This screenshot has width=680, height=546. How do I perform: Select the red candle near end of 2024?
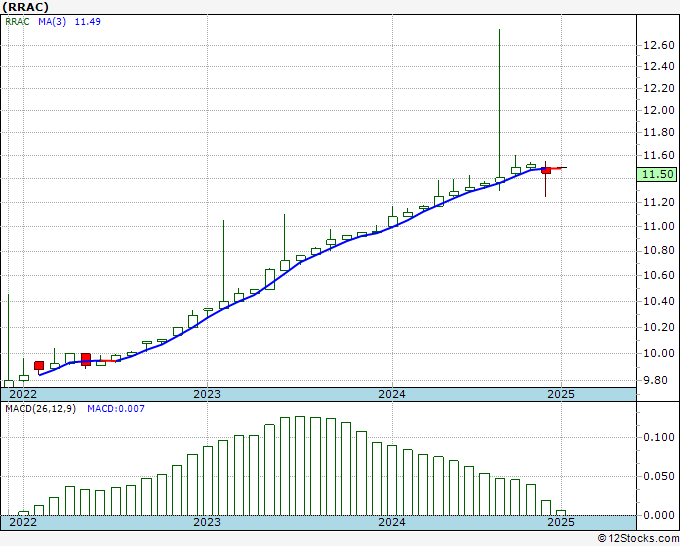click(546, 171)
